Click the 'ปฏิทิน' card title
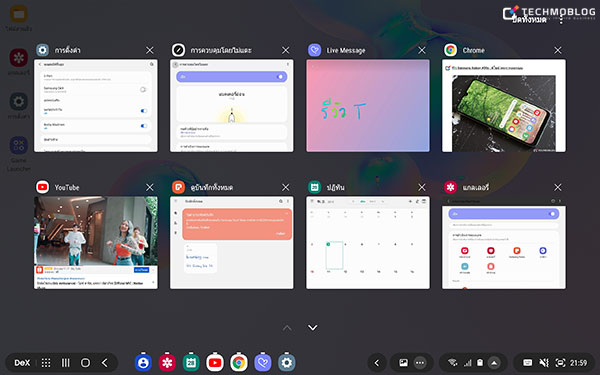 [x=336, y=188]
